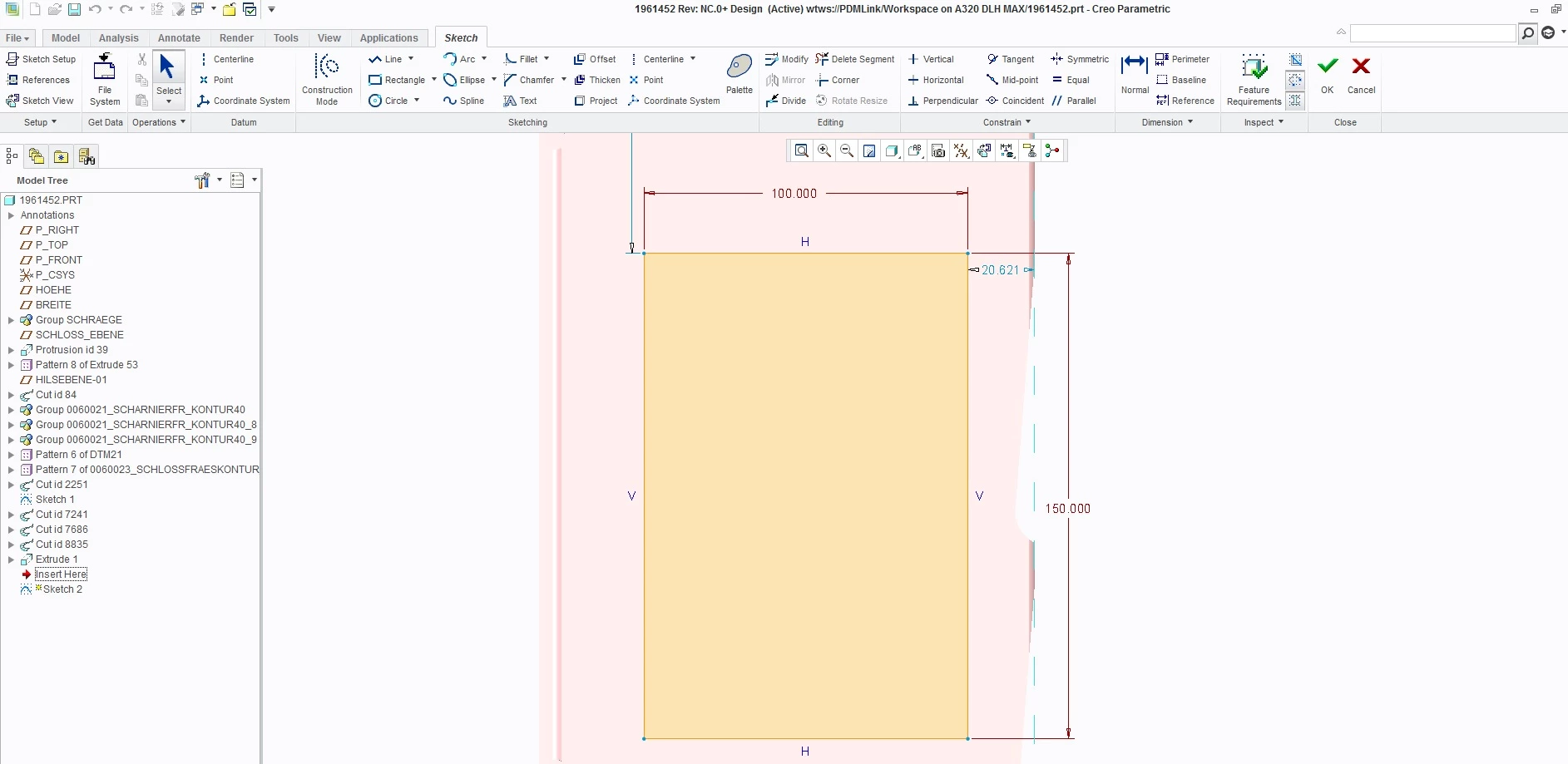Open the Line tool dropdown arrow

point(411,59)
